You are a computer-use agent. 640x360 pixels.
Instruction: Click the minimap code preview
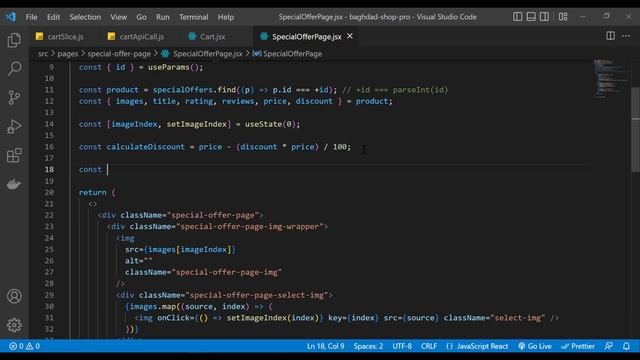(611, 79)
